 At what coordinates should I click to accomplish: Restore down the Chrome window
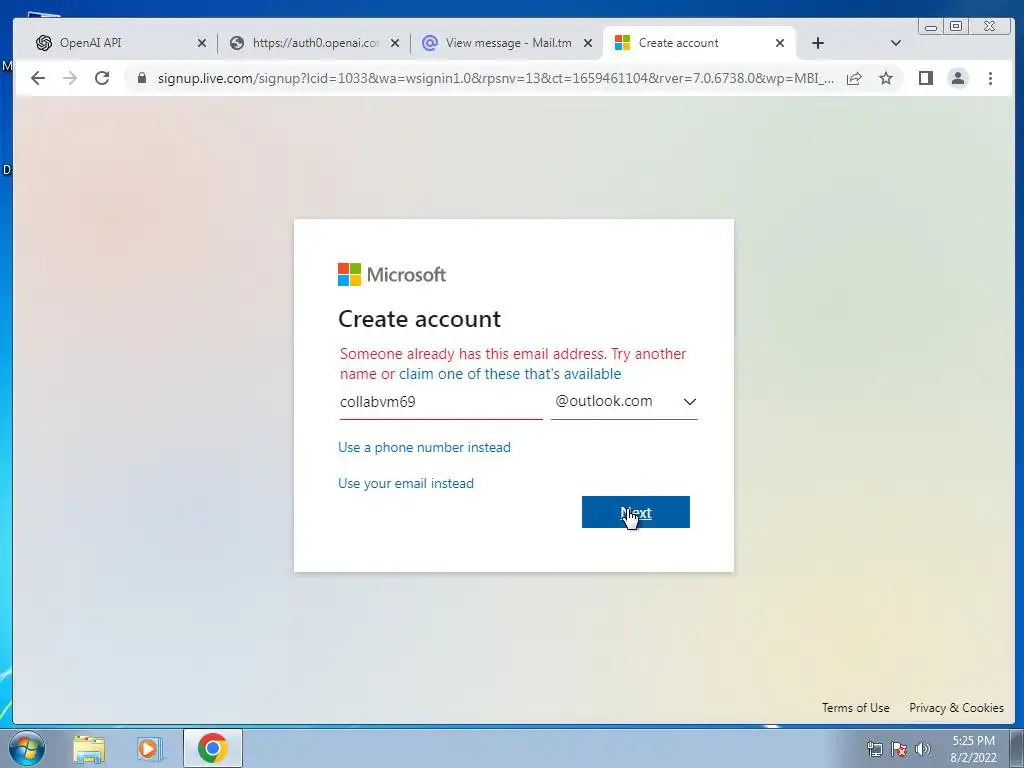click(956, 27)
